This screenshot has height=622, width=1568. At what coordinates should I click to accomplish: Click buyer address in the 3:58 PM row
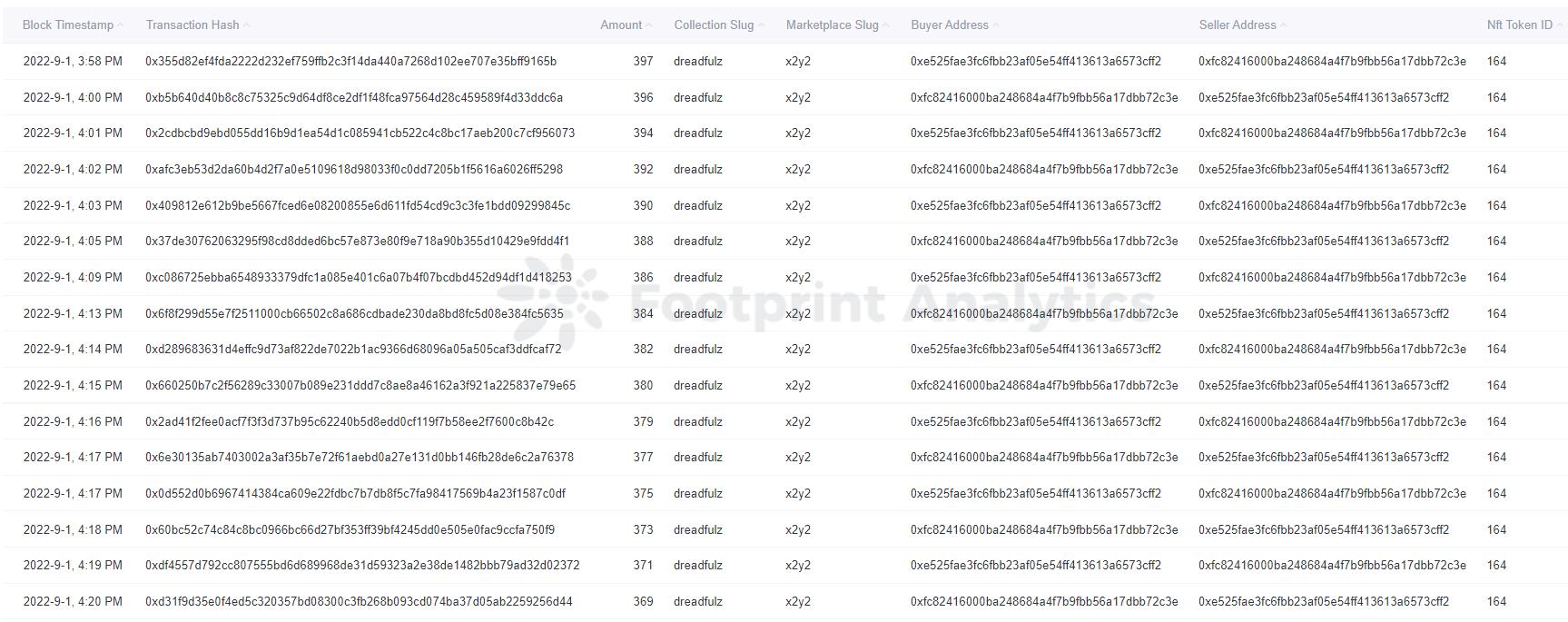point(1035,62)
